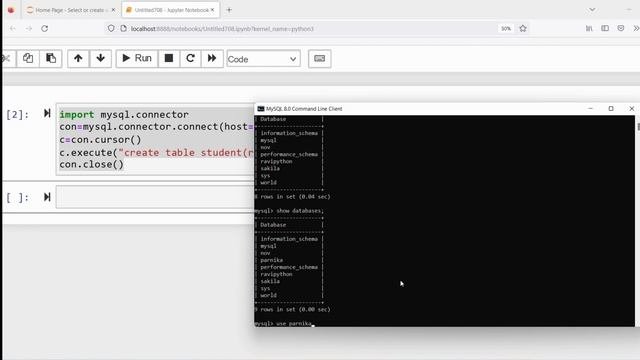640x360 pixels.
Task: Open a new browser tab
Action: pyautogui.click(x=229, y=10)
